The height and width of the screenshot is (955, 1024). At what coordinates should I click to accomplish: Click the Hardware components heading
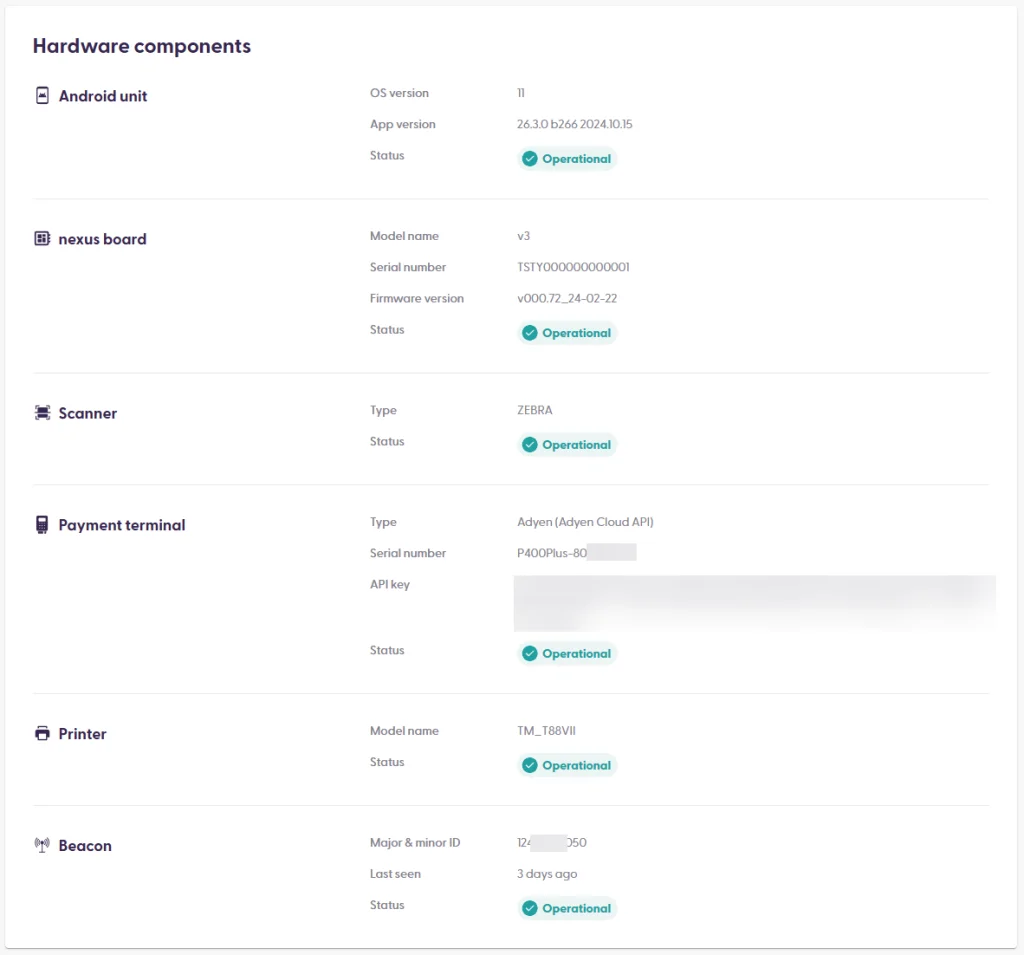click(142, 46)
